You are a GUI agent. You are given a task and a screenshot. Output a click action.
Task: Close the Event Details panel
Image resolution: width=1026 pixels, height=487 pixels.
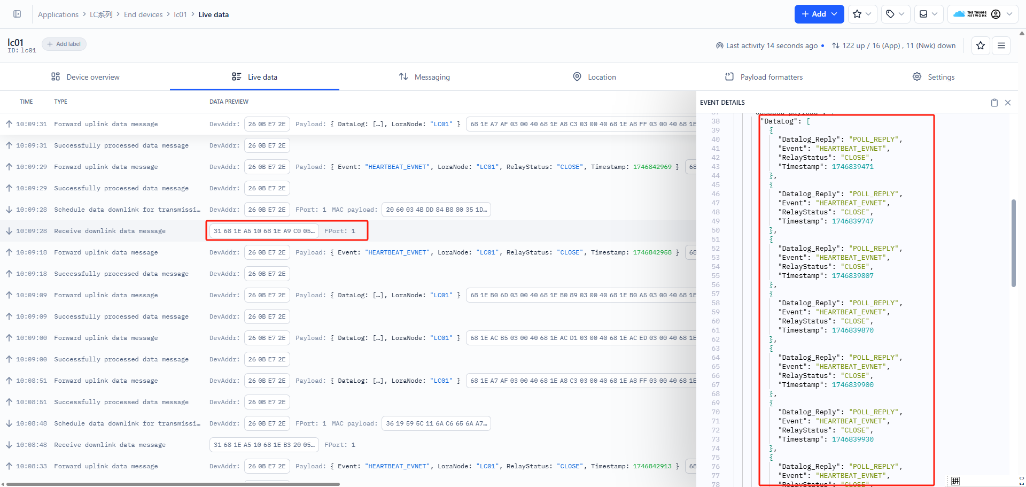coord(1008,103)
